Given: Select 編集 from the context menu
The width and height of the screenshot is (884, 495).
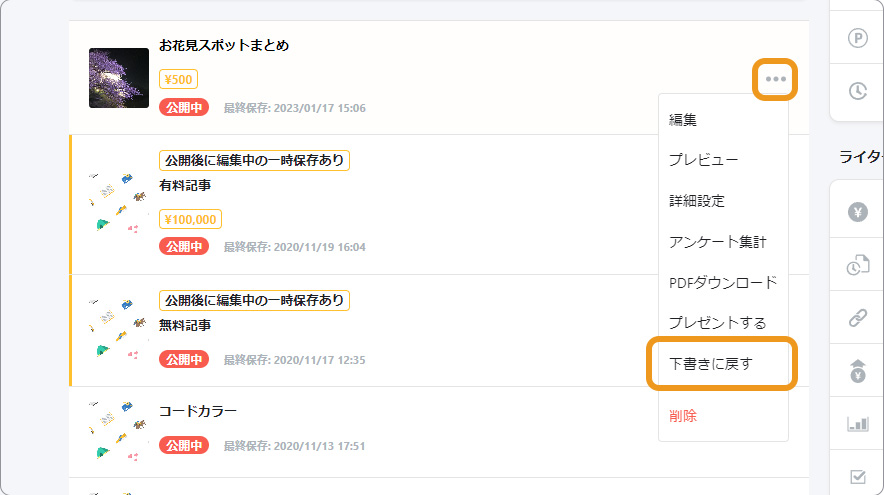Looking at the screenshot, I should coord(682,120).
